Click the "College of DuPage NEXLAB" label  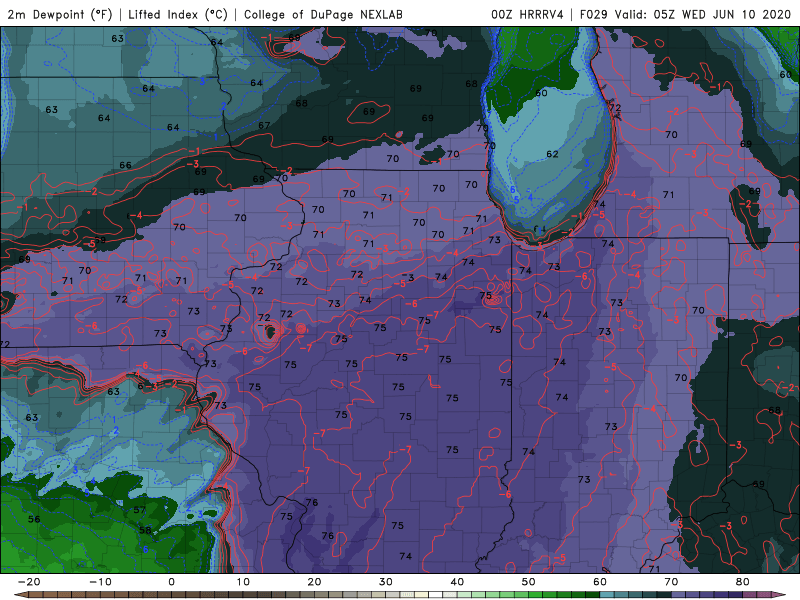click(x=323, y=15)
